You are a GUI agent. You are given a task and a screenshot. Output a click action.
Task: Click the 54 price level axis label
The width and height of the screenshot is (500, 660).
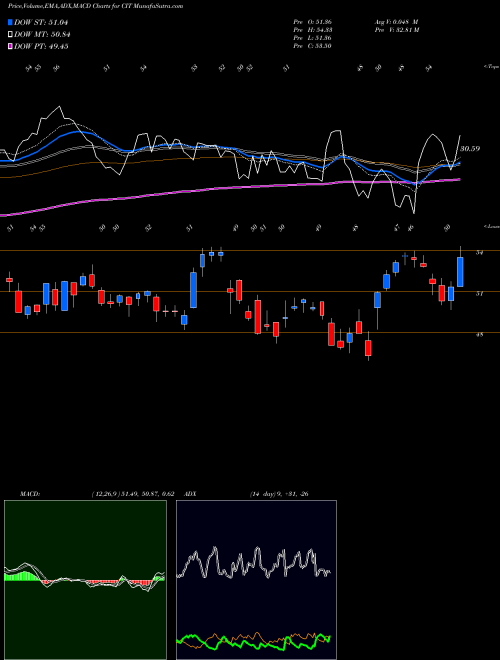(479, 253)
